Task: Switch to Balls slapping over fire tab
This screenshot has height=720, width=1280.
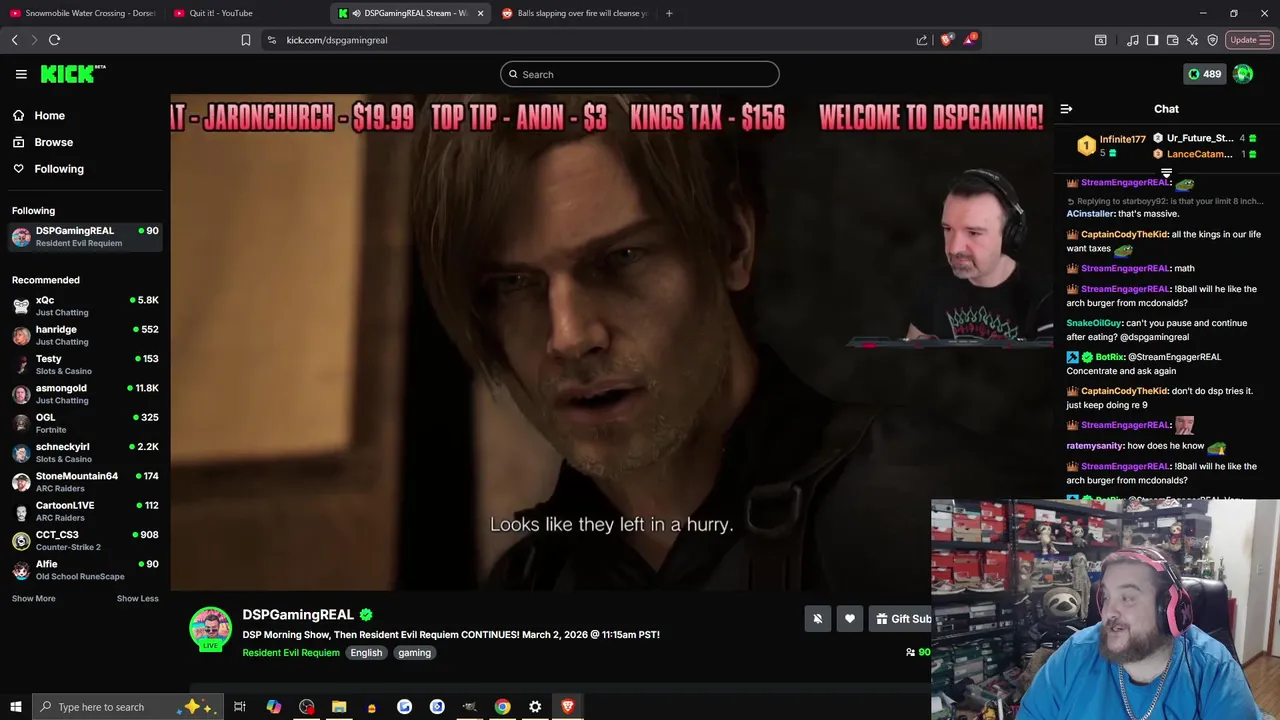Action: pyautogui.click(x=574, y=13)
